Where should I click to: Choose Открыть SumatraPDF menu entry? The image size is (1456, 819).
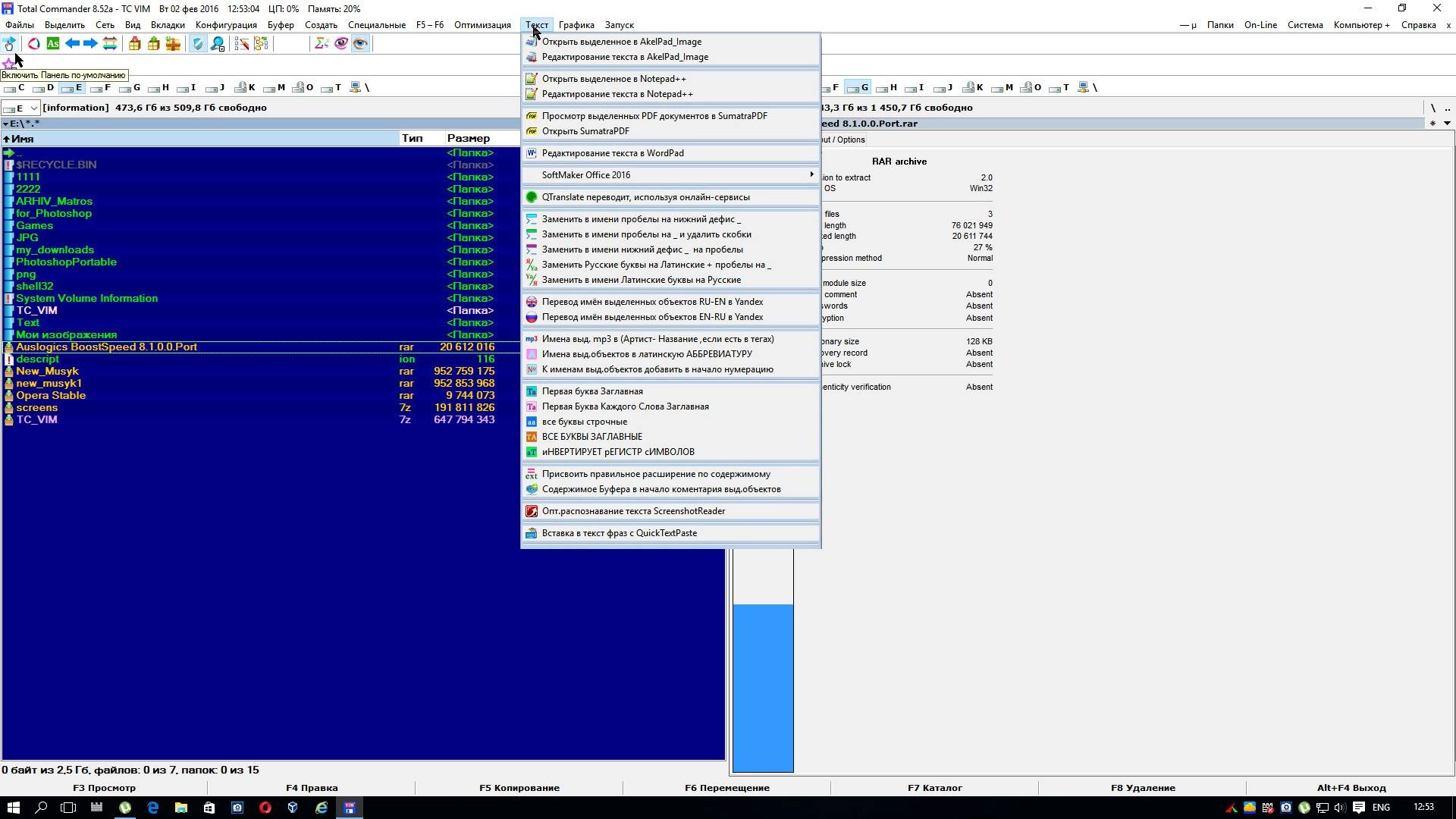[x=670, y=131]
